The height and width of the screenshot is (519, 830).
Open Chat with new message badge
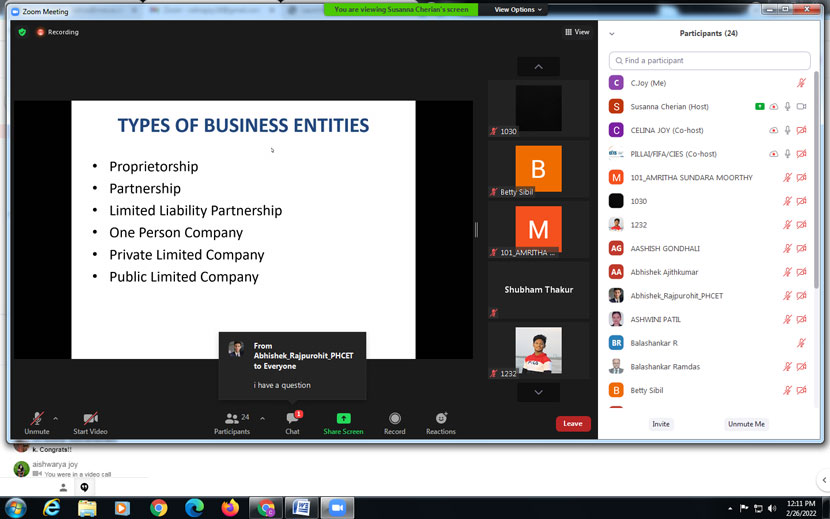293,418
